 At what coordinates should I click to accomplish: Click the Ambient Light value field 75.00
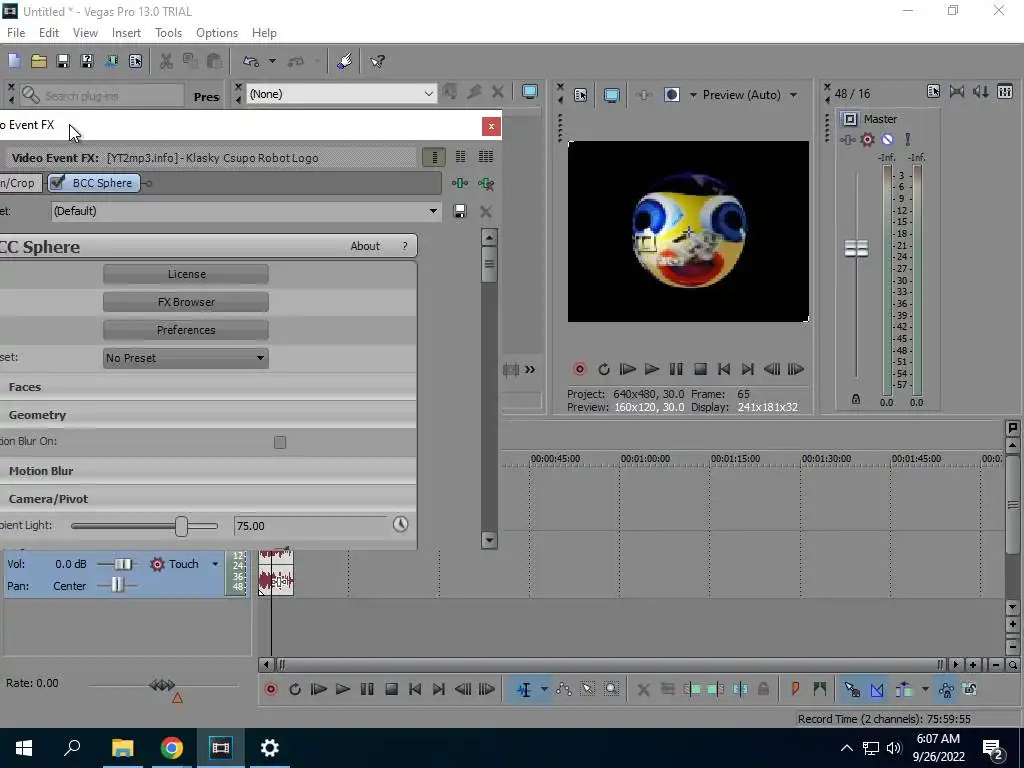coord(310,526)
